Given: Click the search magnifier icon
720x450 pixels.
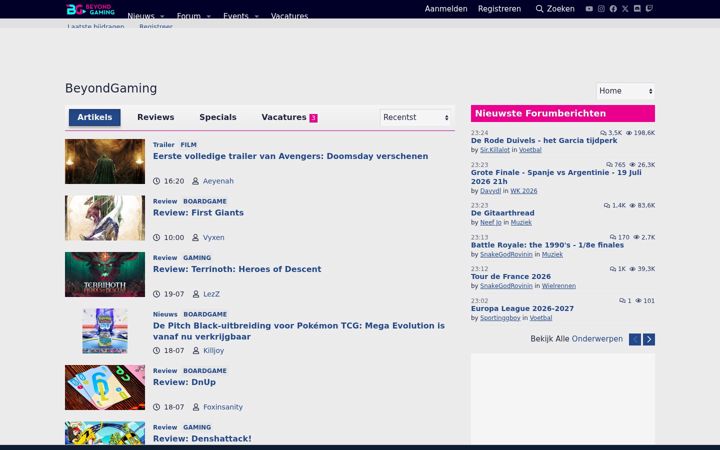Looking at the screenshot, I should tap(540, 9).
